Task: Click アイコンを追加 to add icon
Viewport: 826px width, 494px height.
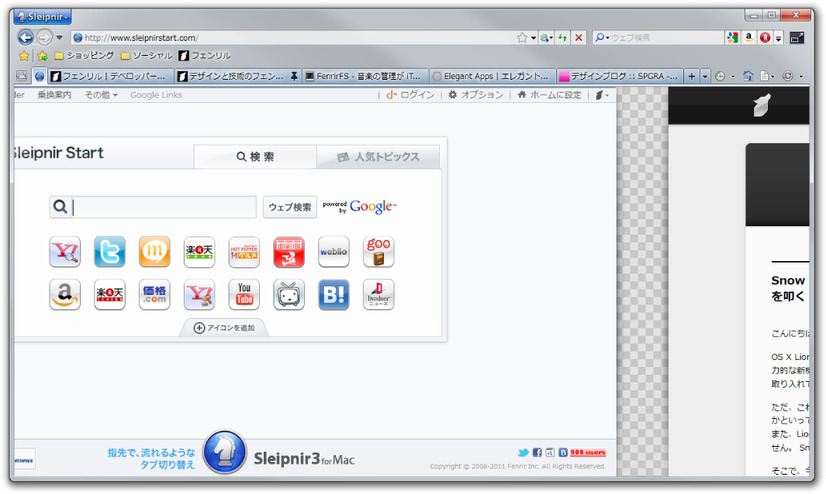Action: 224,328
